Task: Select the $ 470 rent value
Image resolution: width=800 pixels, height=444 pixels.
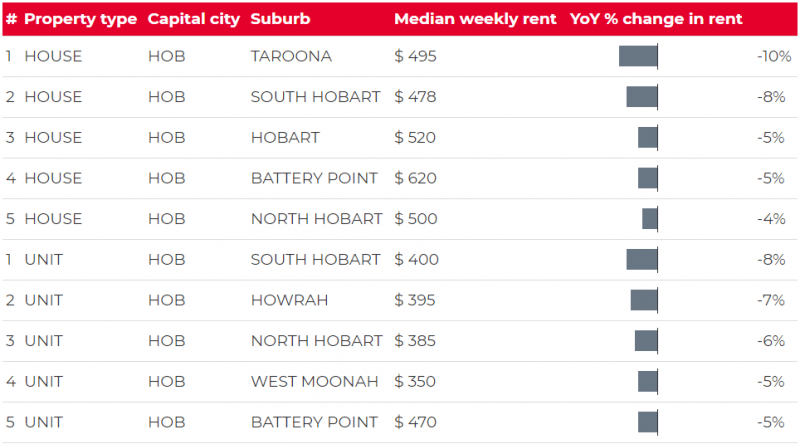Action: (x=415, y=423)
